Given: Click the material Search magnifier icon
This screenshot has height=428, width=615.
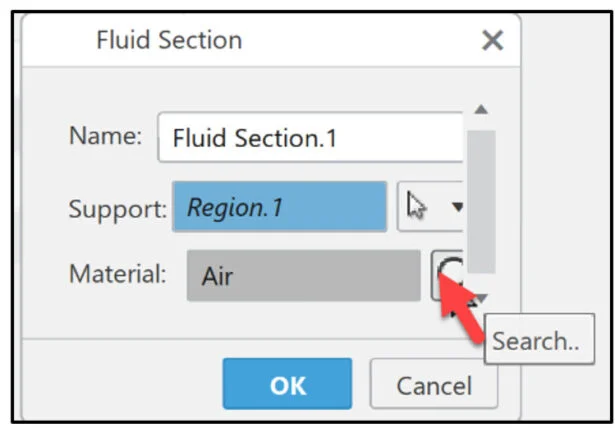Looking at the screenshot, I should click(x=449, y=269).
